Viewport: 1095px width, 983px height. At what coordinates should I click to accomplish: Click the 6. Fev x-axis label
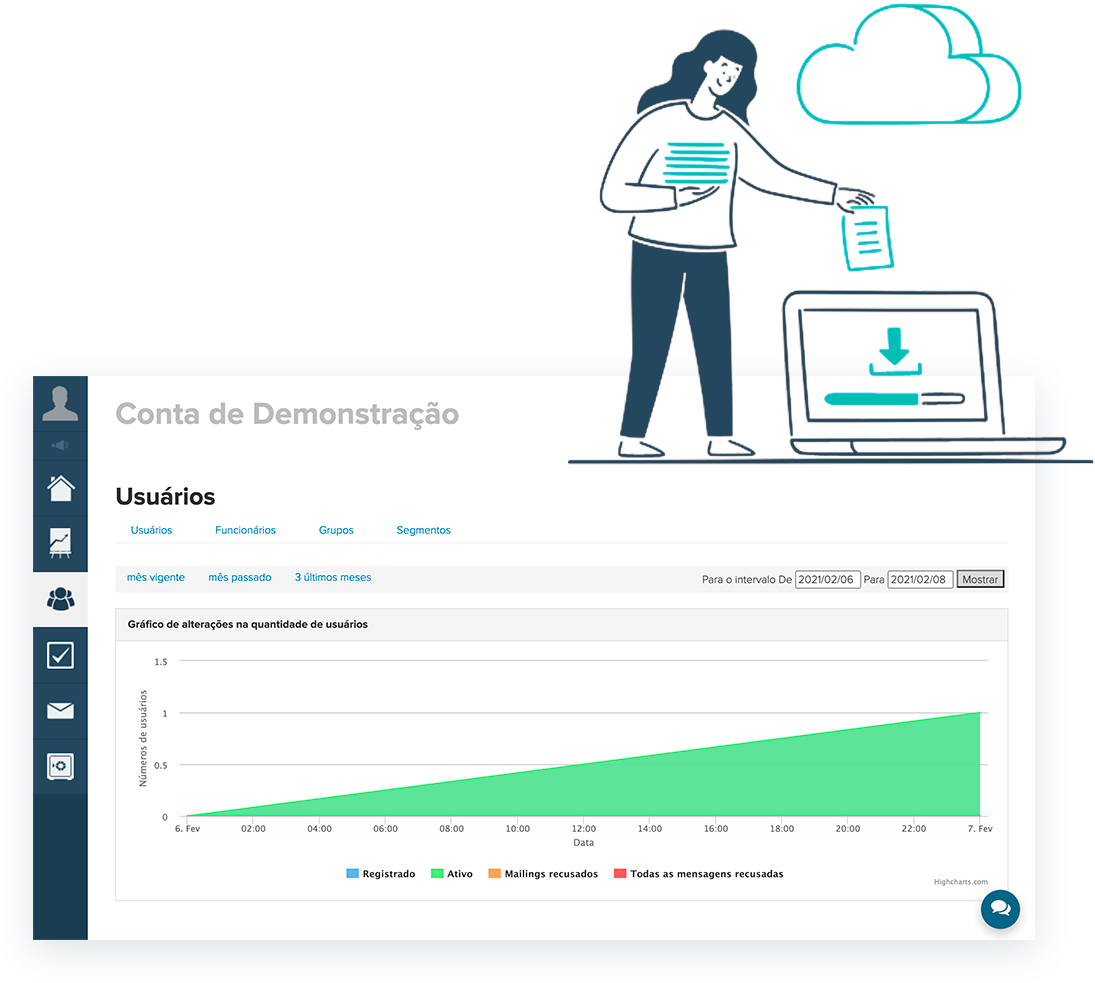pos(187,829)
